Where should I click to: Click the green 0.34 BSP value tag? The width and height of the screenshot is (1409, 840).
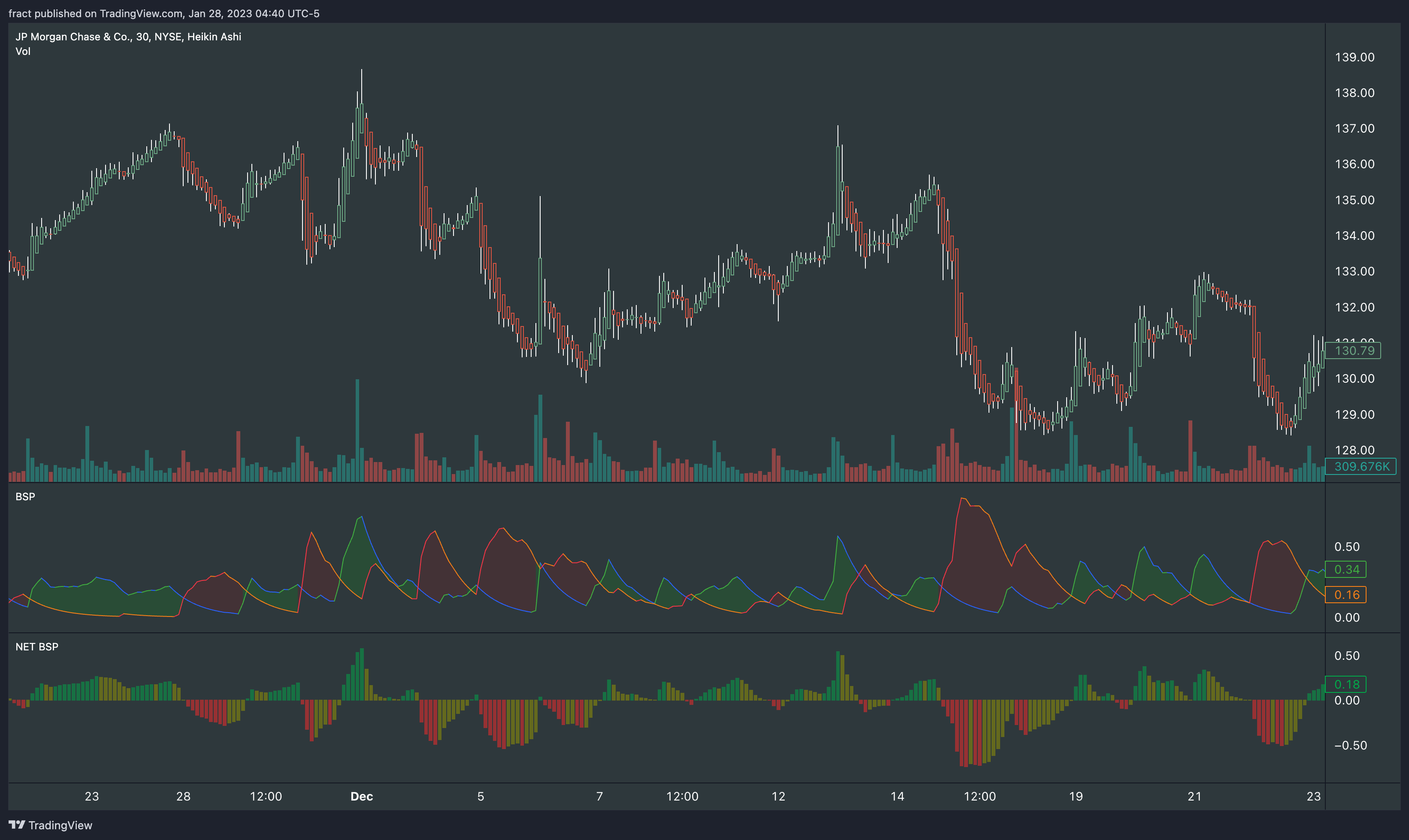(x=1346, y=569)
